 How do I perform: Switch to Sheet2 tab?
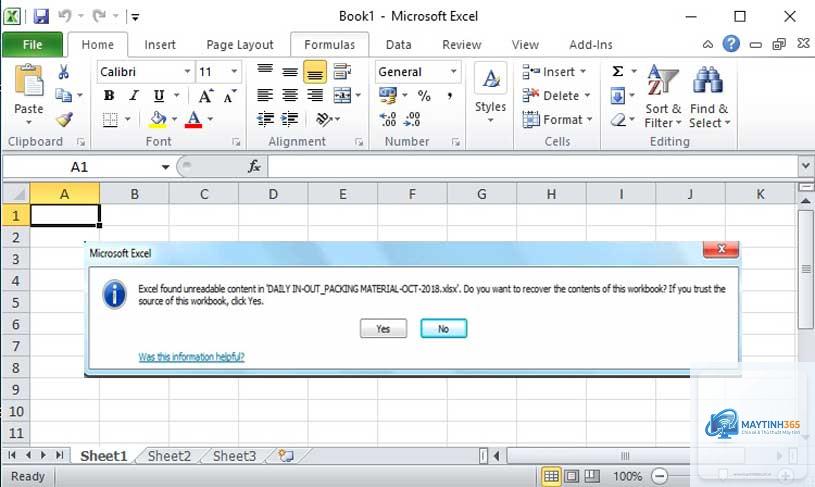[x=169, y=456]
